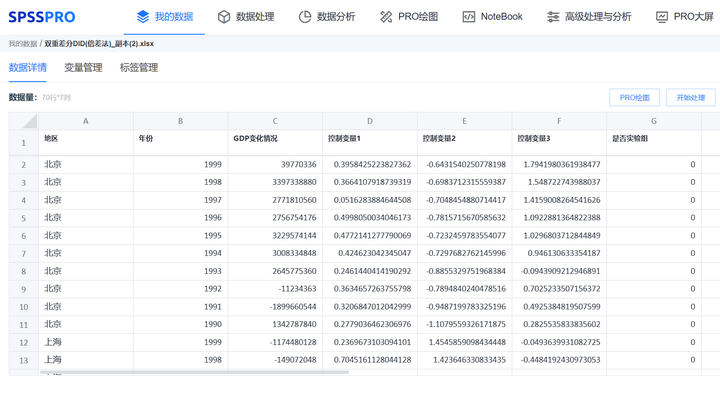The height and width of the screenshot is (395, 720).
Task: Click the 开始处理 button
Action: click(x=690, y=97)
